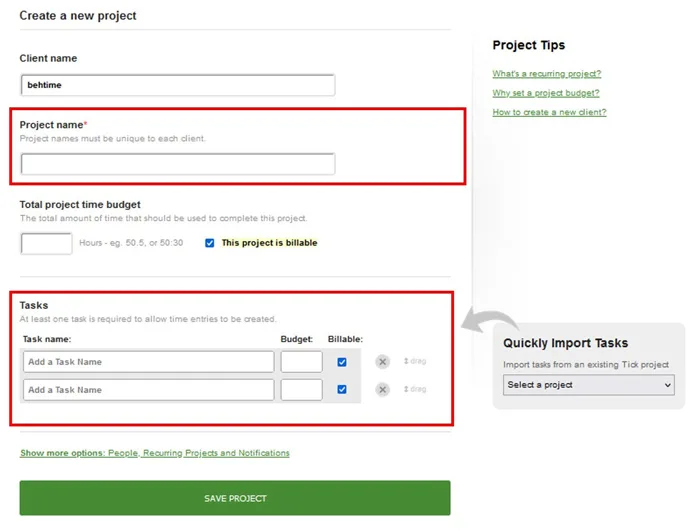The width and height of the screenshot is (700, 531).
Task: Open 'Why set a project budget?' link
Action: [545, 93]
